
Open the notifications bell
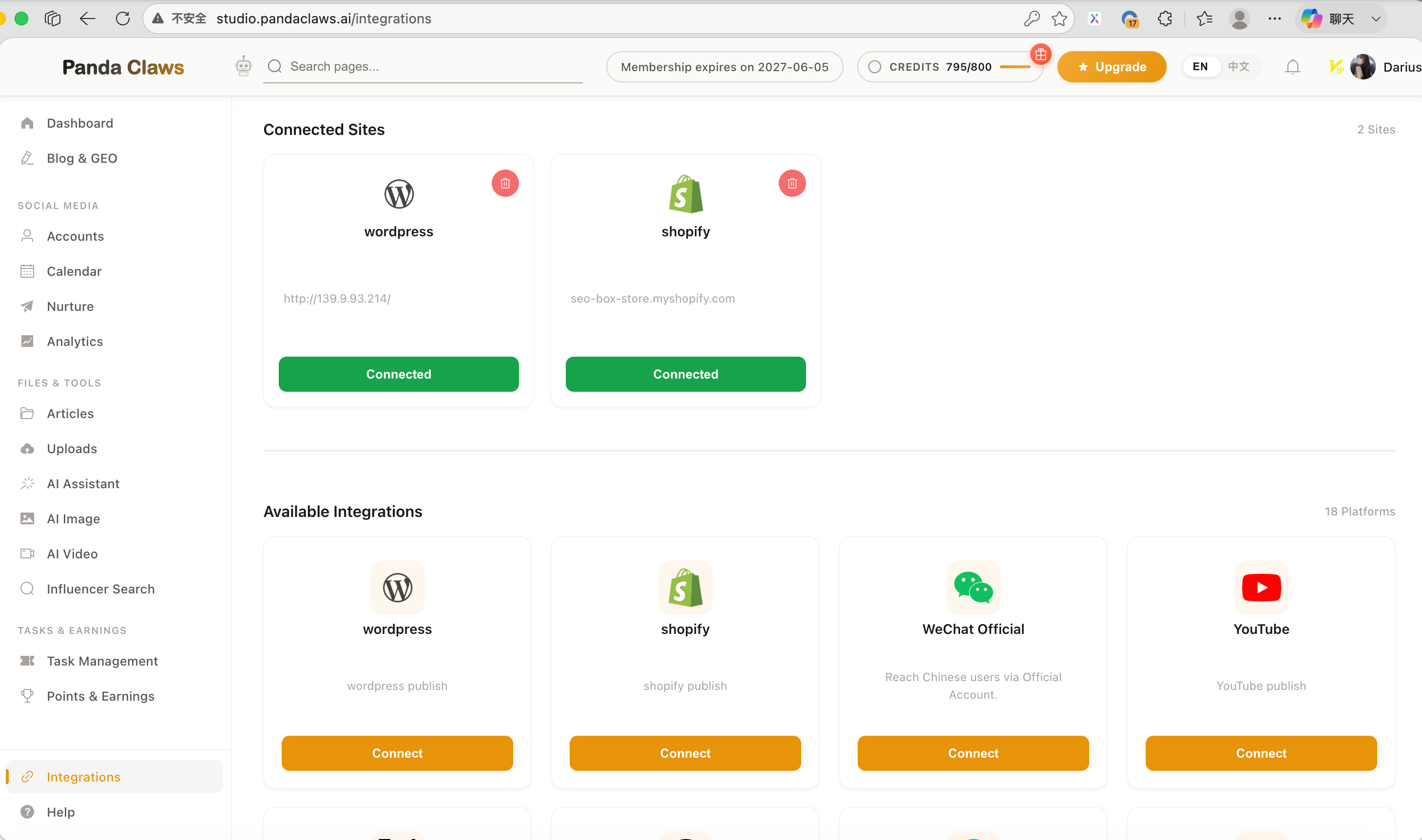click(x=1292, y=67)
